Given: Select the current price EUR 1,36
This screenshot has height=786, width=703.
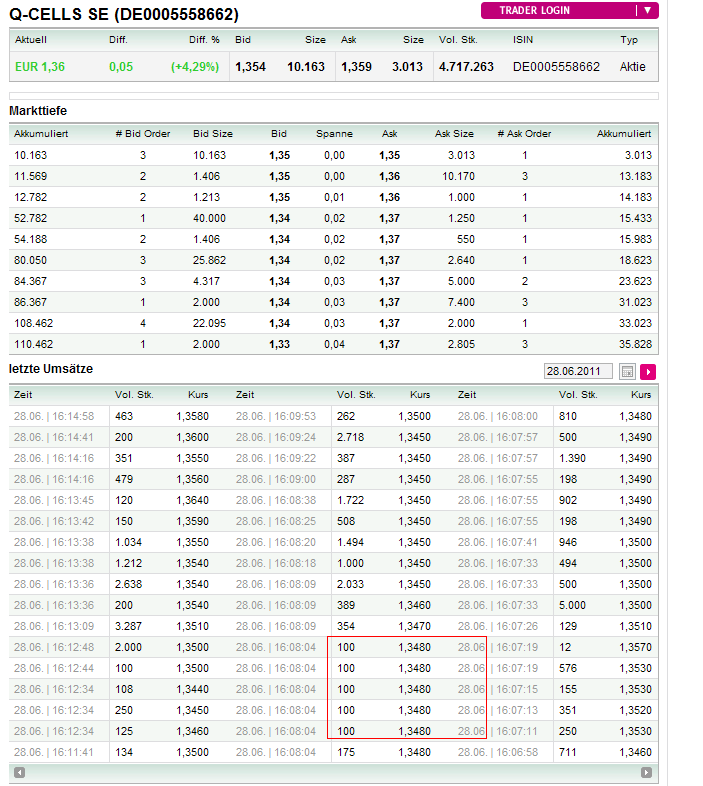Looking at the screenshot, I should [40, 67].
